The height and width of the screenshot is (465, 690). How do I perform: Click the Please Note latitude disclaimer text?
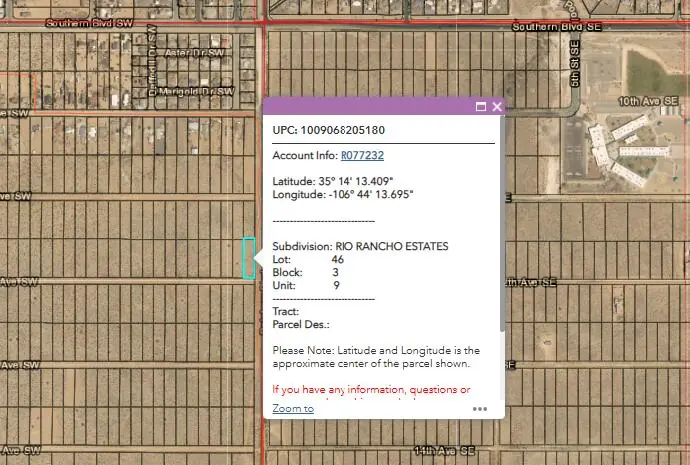(x=376, y=357)
